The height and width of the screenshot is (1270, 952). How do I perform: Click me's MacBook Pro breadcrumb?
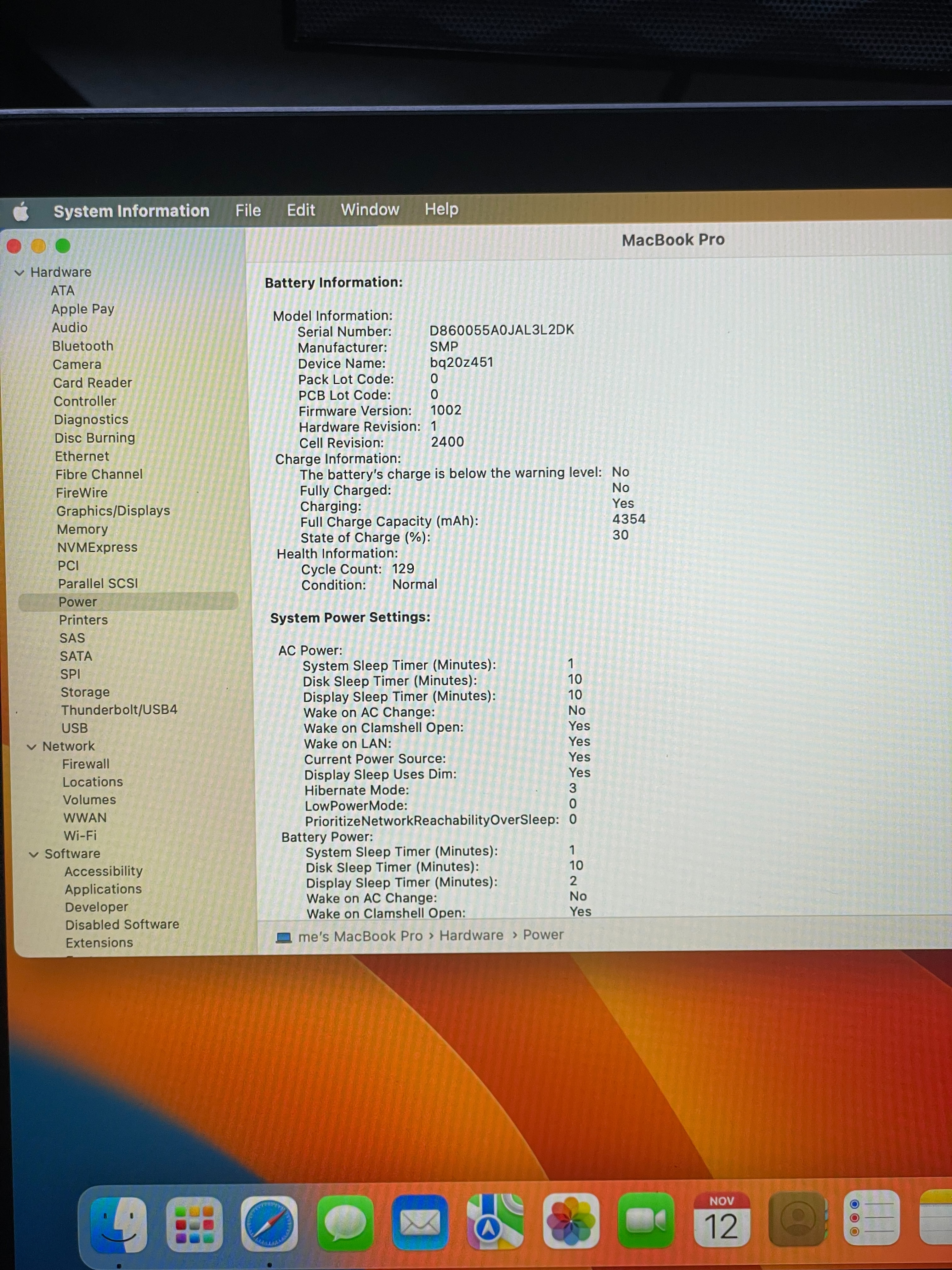pos(360,936)
